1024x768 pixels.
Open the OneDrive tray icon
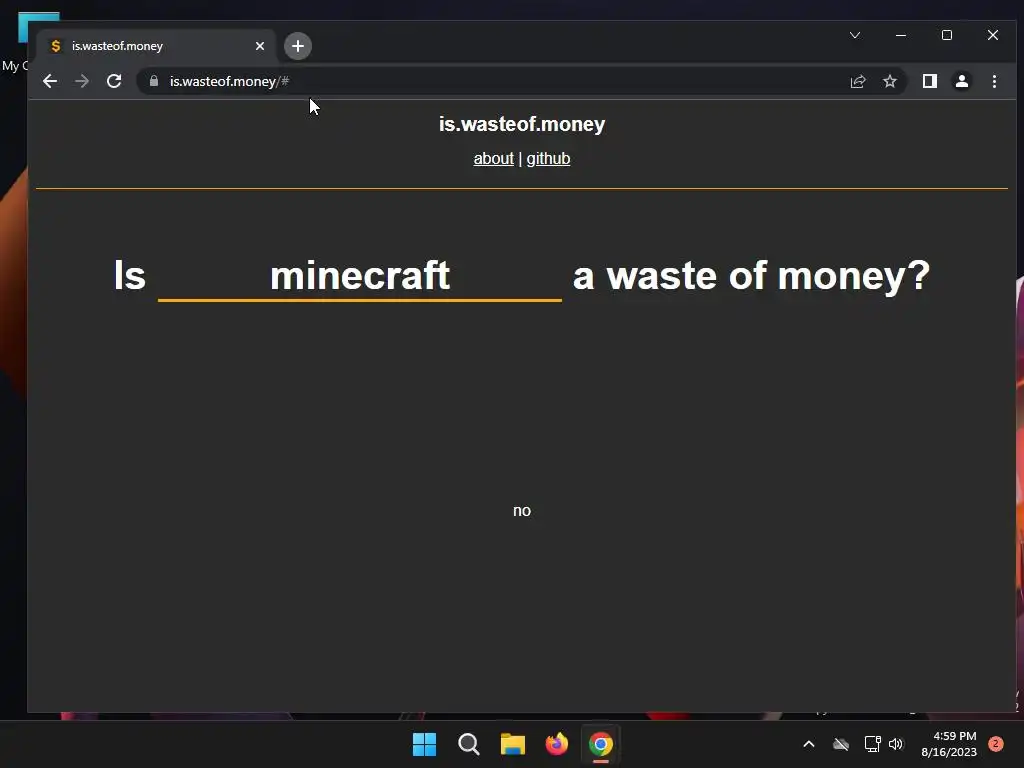point(841,744)
